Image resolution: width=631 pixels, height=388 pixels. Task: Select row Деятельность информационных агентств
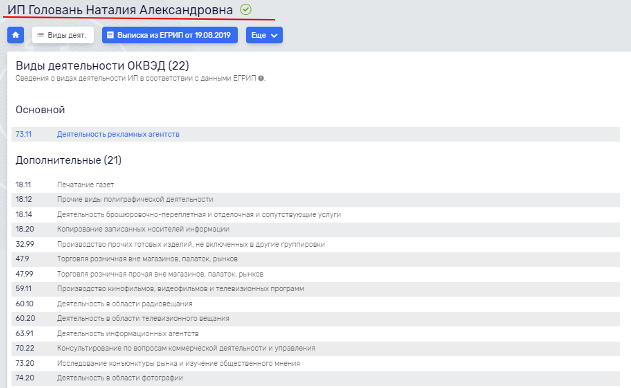(316, 334)
